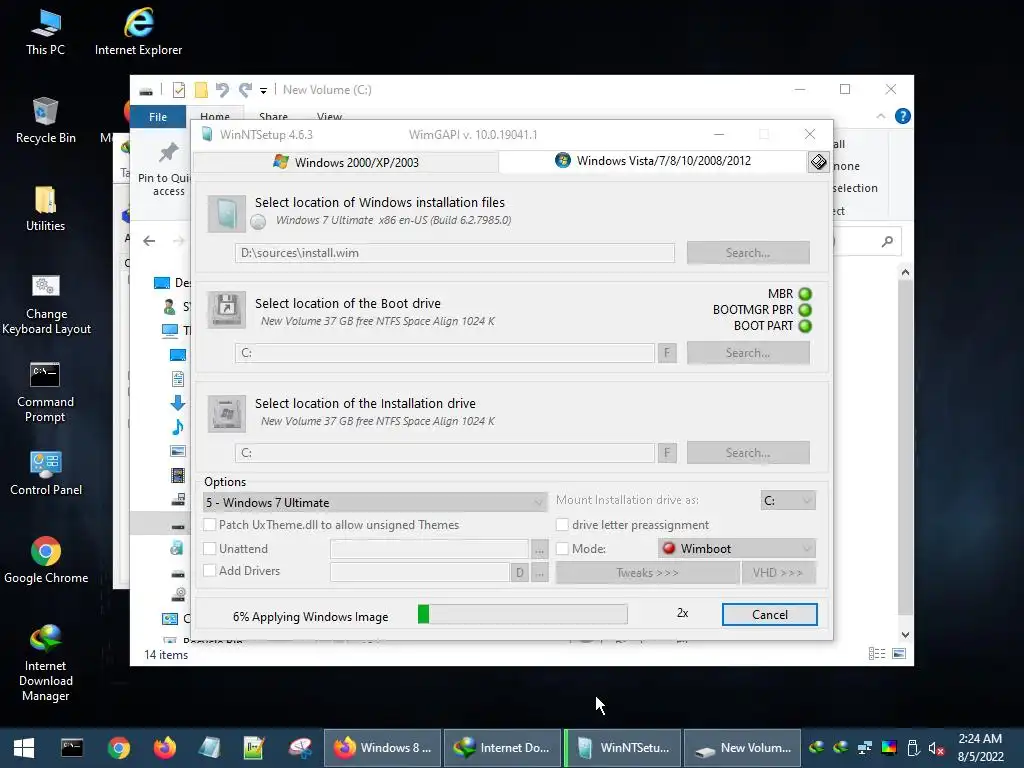Click the Applying Windows Image progress bar
Image resolution: width=1024 pixels, height=768 pixels.
pyautogui.click(x=522, y=614)
